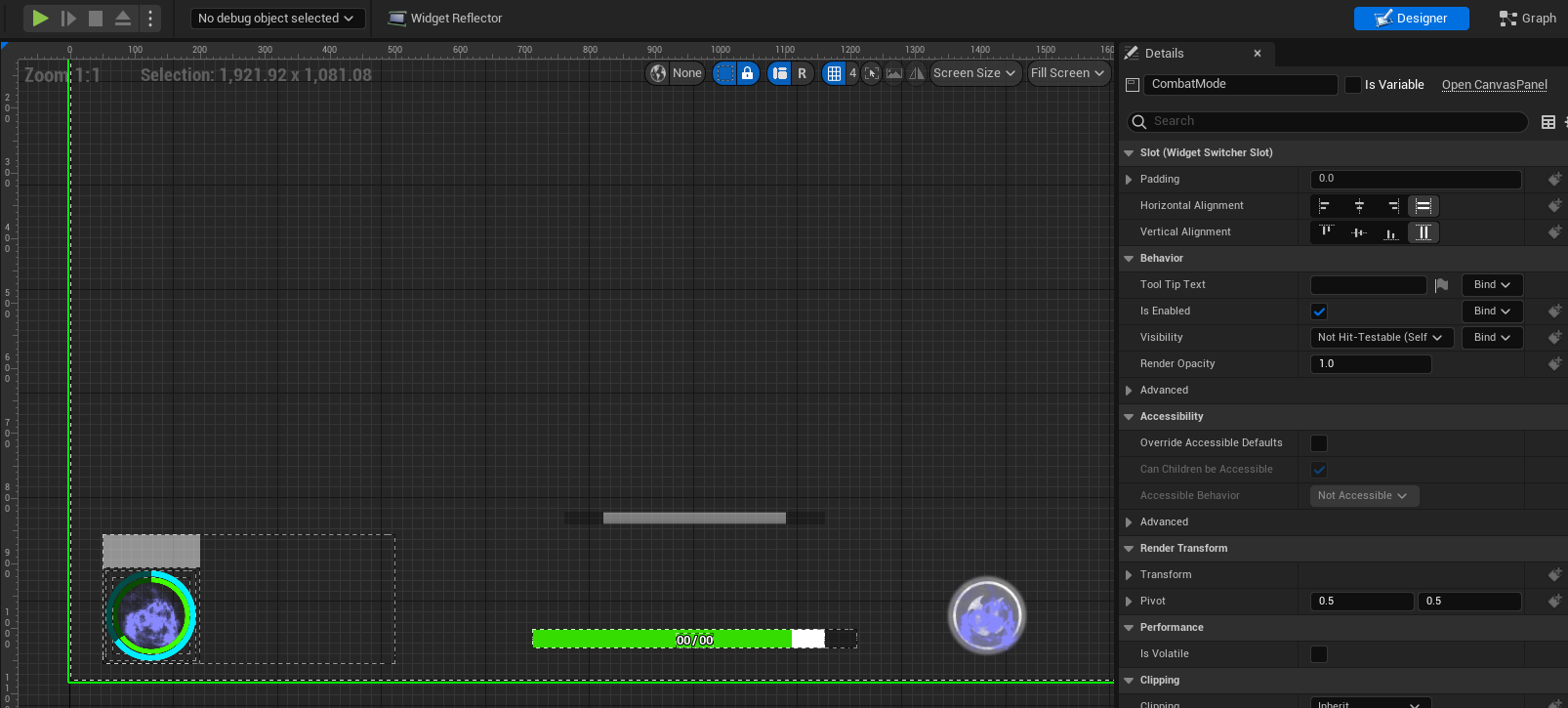This screenshot has height=708, width=1568.
Task: Expand the Padding property
Action: 1130,180
